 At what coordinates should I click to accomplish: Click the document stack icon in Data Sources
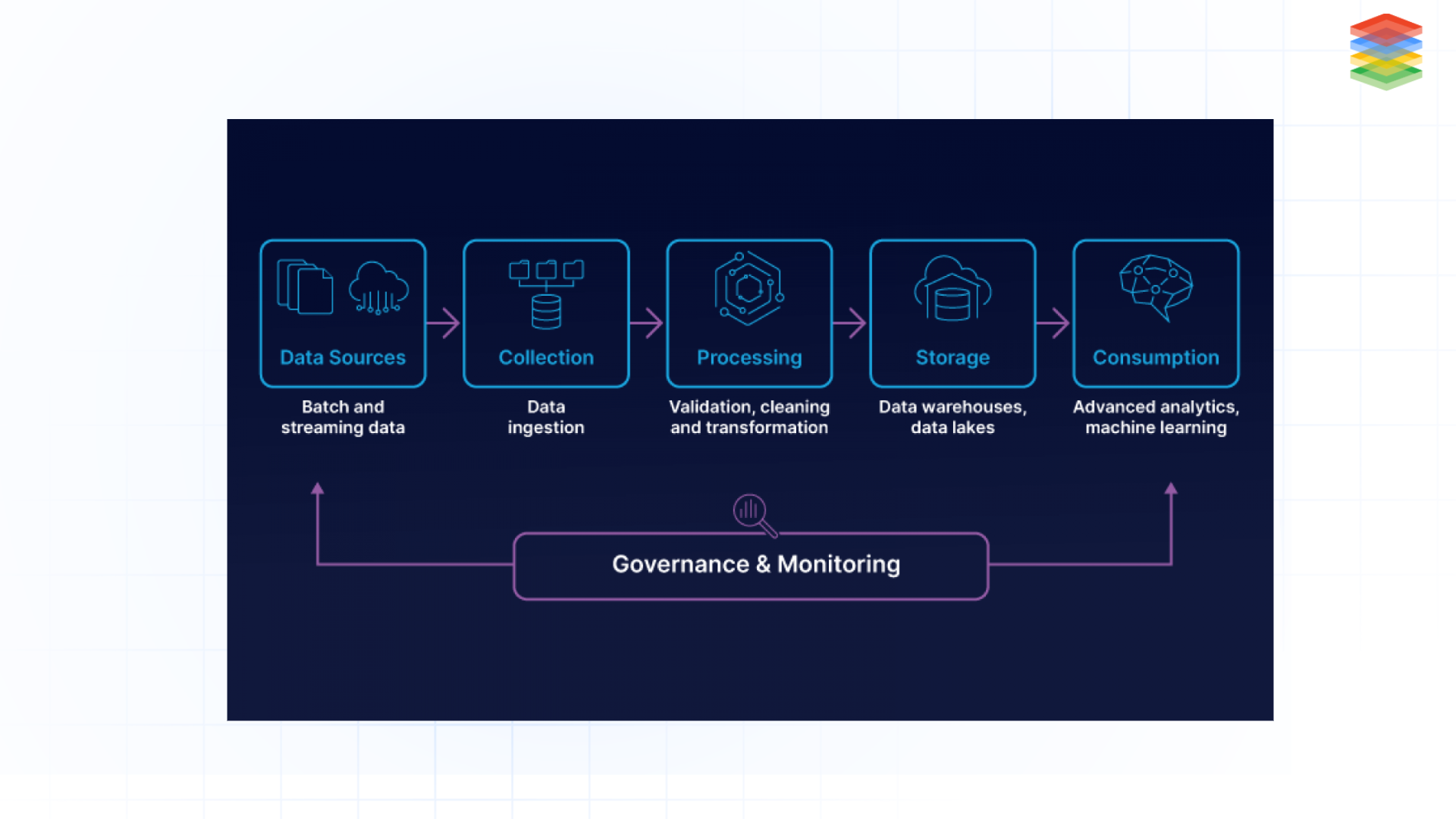pos(306,288)
